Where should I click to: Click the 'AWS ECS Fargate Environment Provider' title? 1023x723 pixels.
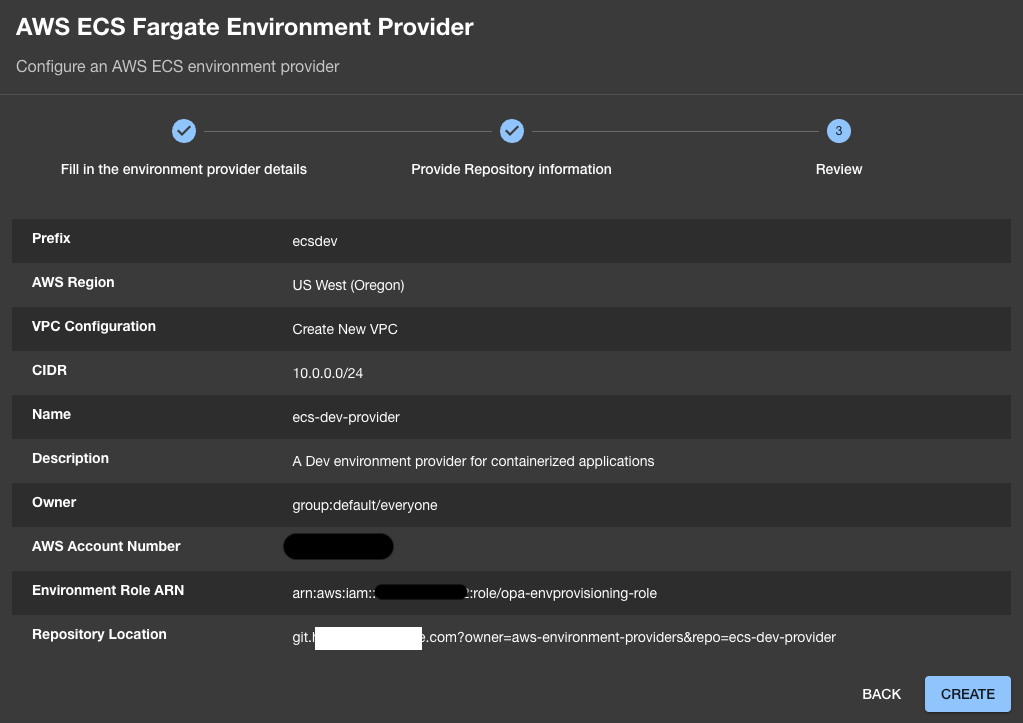pyautogui.click(x=245, y=27)
